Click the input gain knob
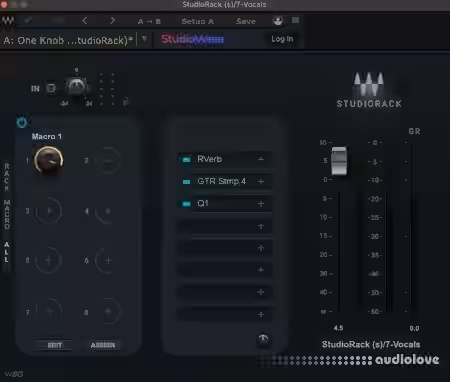Image resolution: width=450 pixels, height=382 pixels. [76, 87]
